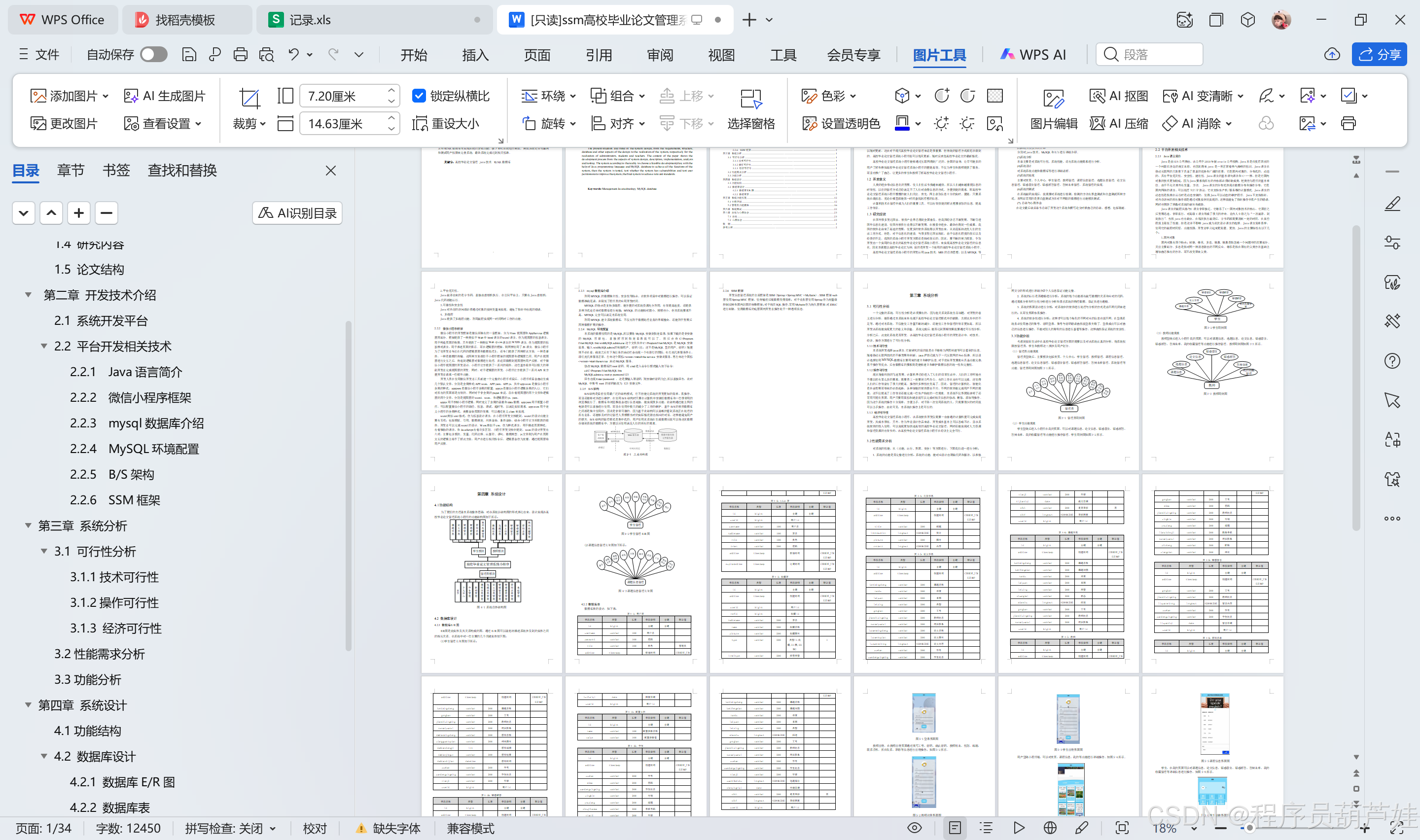The height and width of the screenshot is (840, 1420).
Task: Click 缺失字体 missing fonts warning
Action: (x=388, y=829)
